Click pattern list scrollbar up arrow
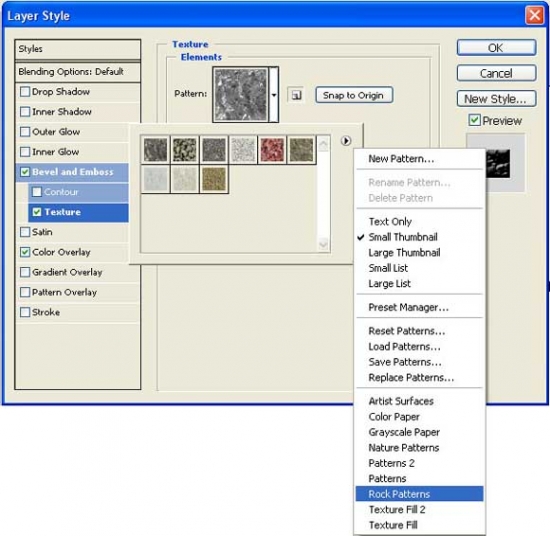 (x=323, y=144)
